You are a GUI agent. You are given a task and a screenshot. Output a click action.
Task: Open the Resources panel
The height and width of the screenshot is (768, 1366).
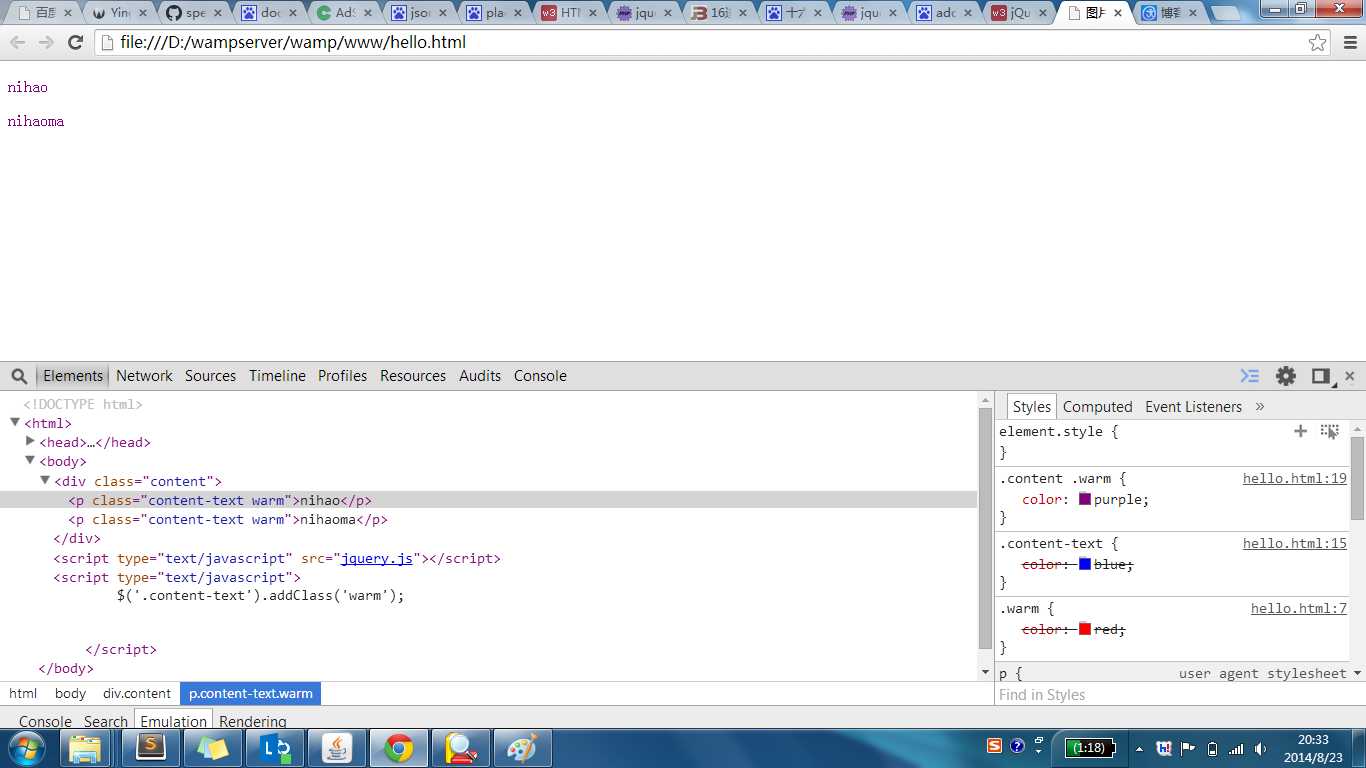click(x=413, y=376)
